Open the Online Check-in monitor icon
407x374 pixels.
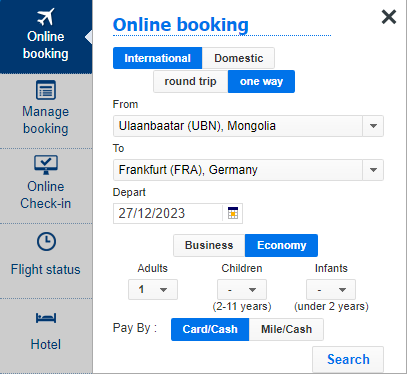[46, 165]
